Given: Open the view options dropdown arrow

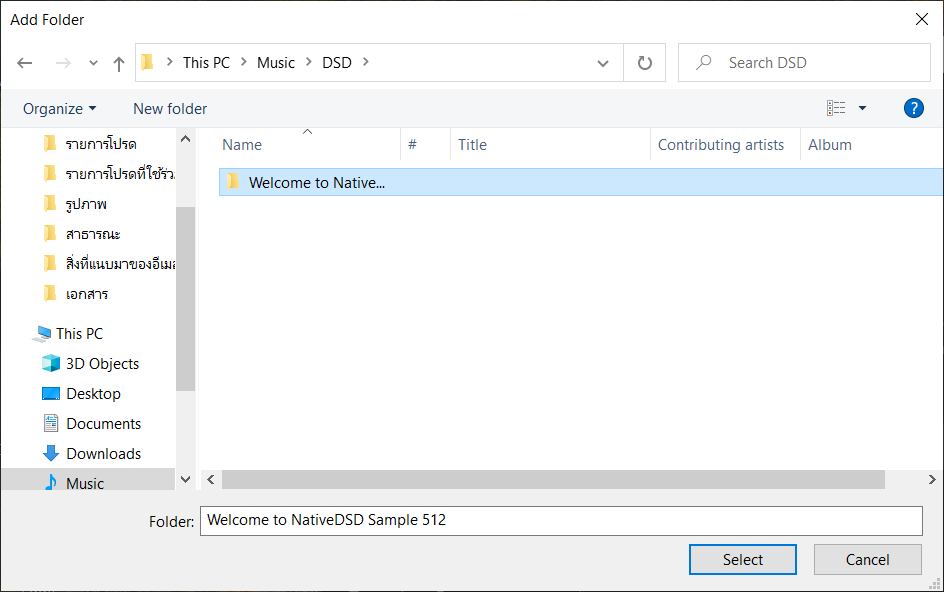Looking at the screenshot, I should 863,108.
